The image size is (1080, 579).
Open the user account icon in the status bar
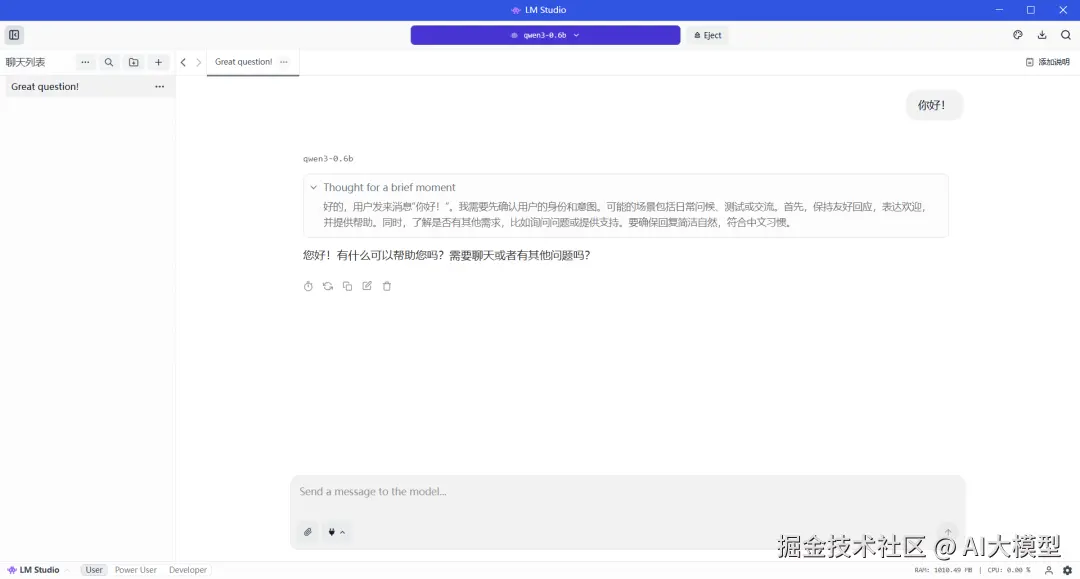click(1048, 570)
